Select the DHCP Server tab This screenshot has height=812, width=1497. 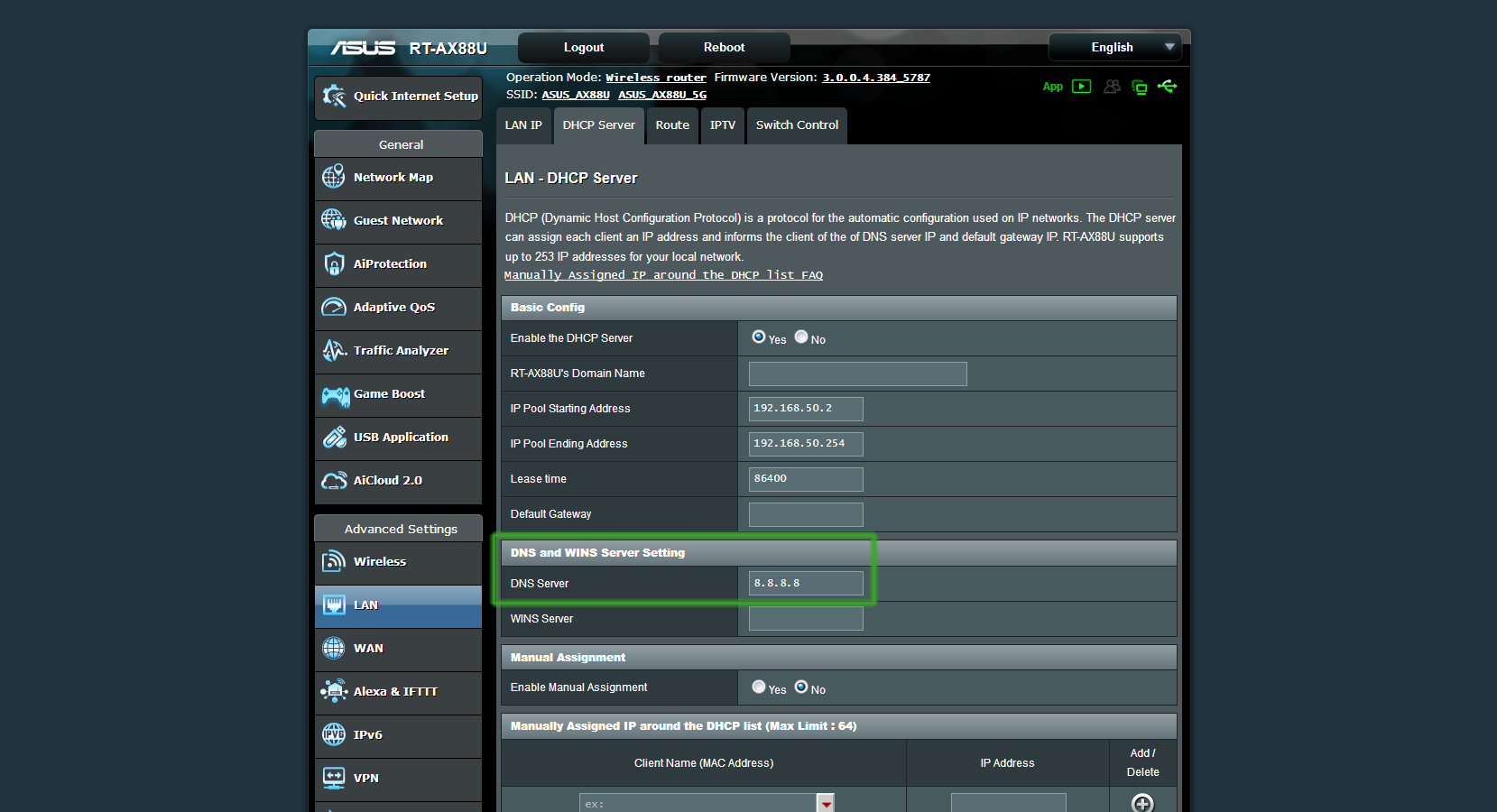coord(598,125)
